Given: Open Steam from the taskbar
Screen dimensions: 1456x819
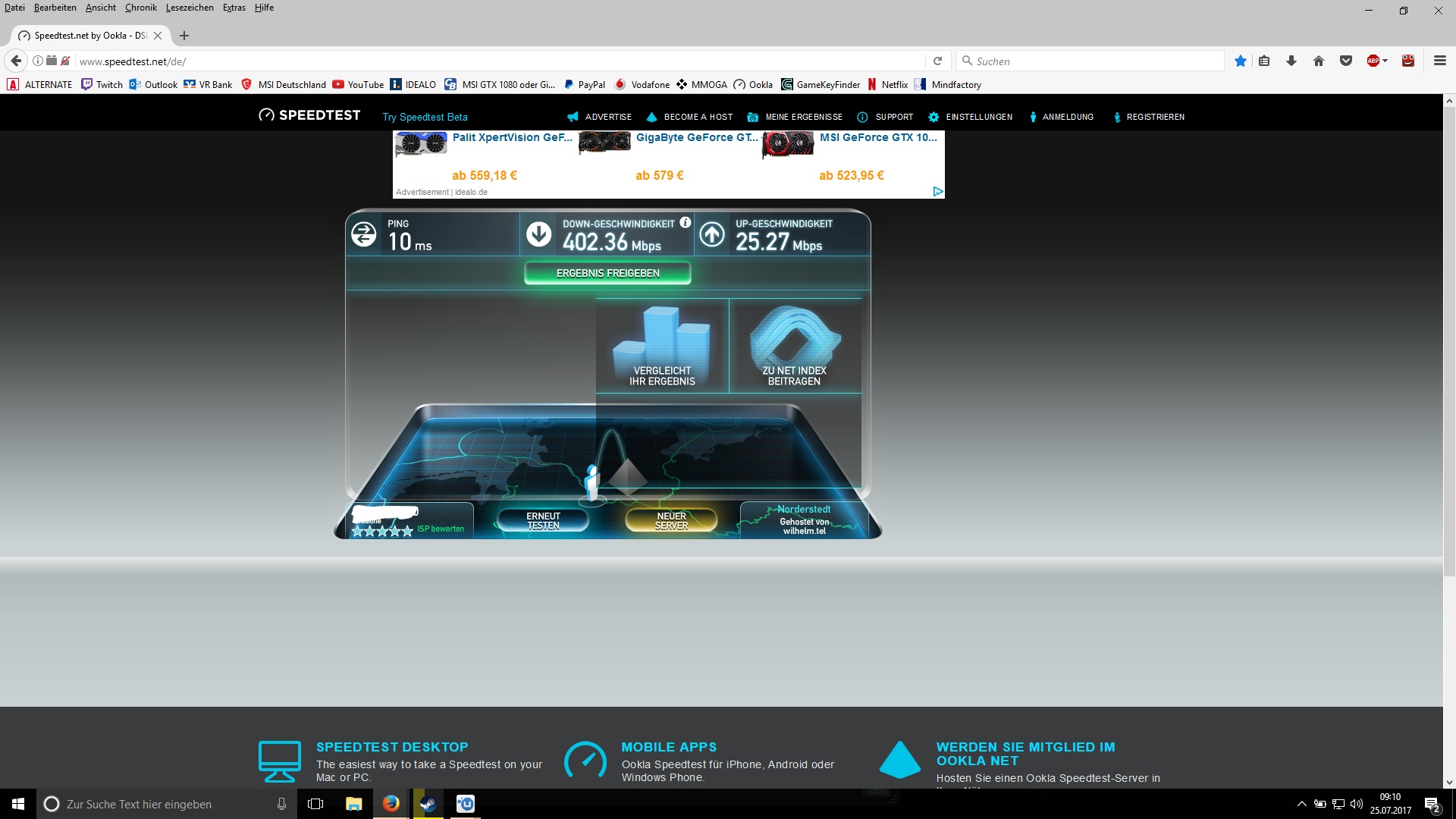Looking at the screenshot, I should click(x=428, y=804).
